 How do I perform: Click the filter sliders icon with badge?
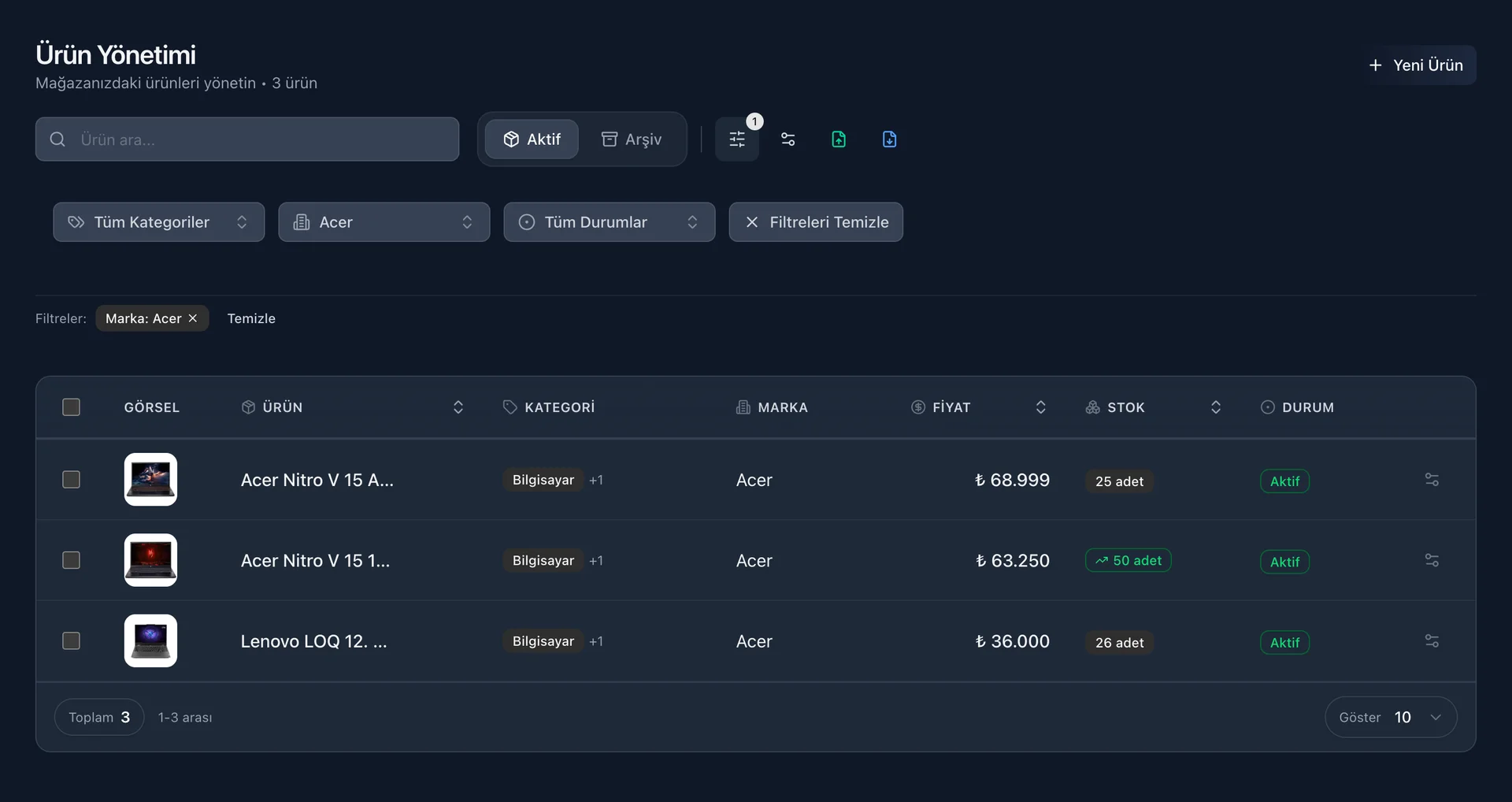point(736,139)
